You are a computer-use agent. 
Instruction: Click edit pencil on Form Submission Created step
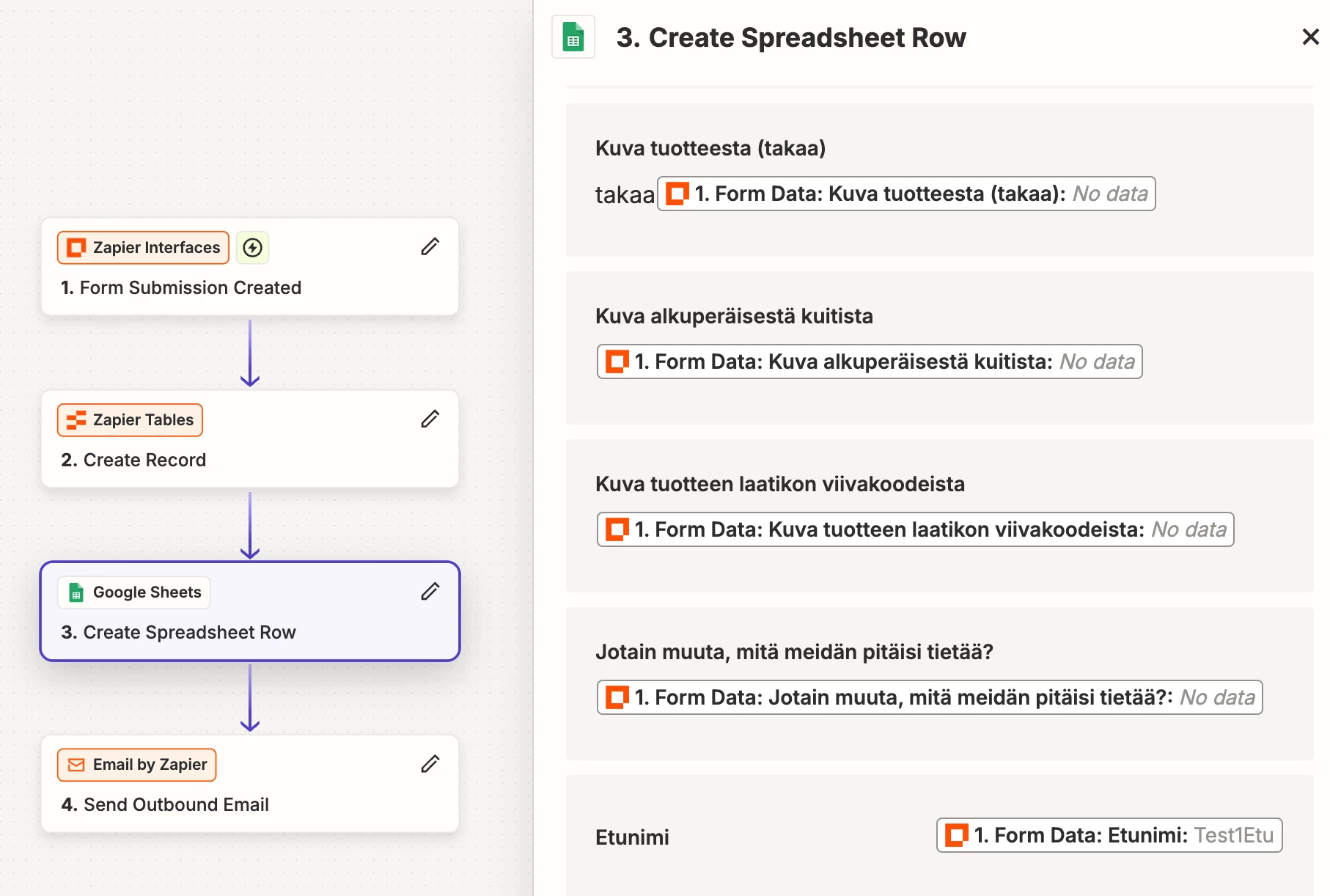coord(430,247)
